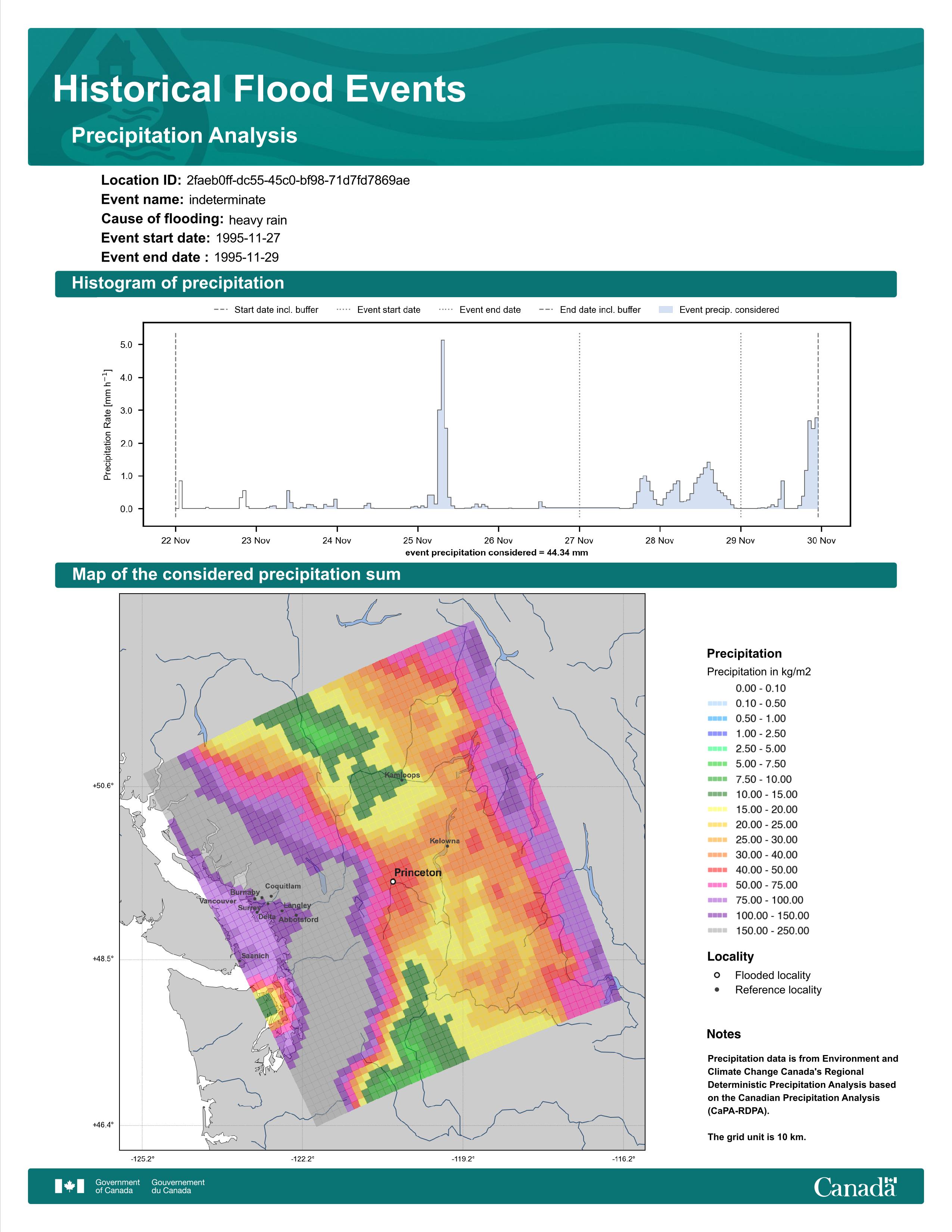Screen dimensions: 952x1232
Task: Click the 'Event start date' legend entry
Action: click(x=379, y=310)
